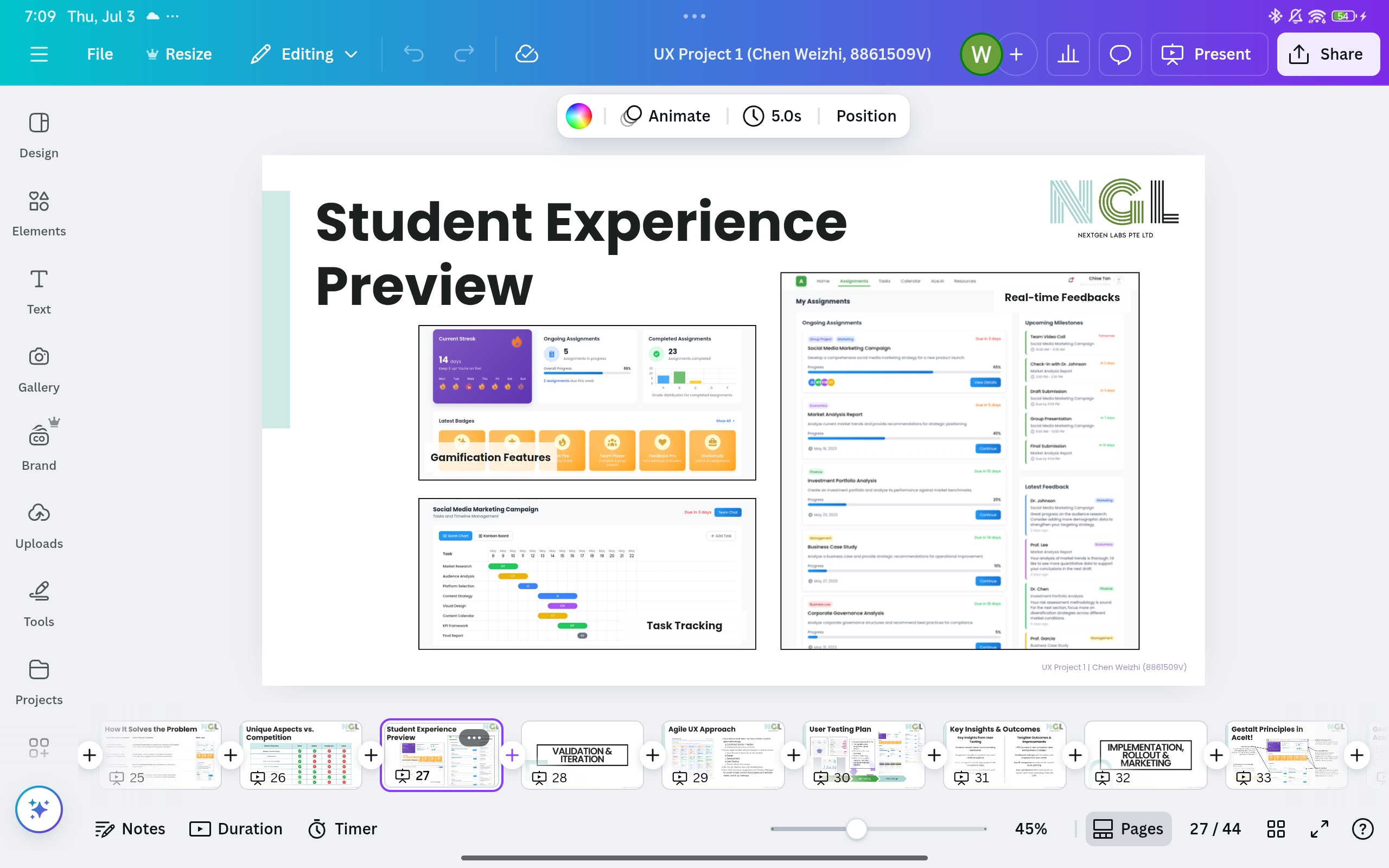The height and width of the screenshot is (868, 1389).
Task: Open the Position tab in toolbar
Action: (x=865, y=116)
